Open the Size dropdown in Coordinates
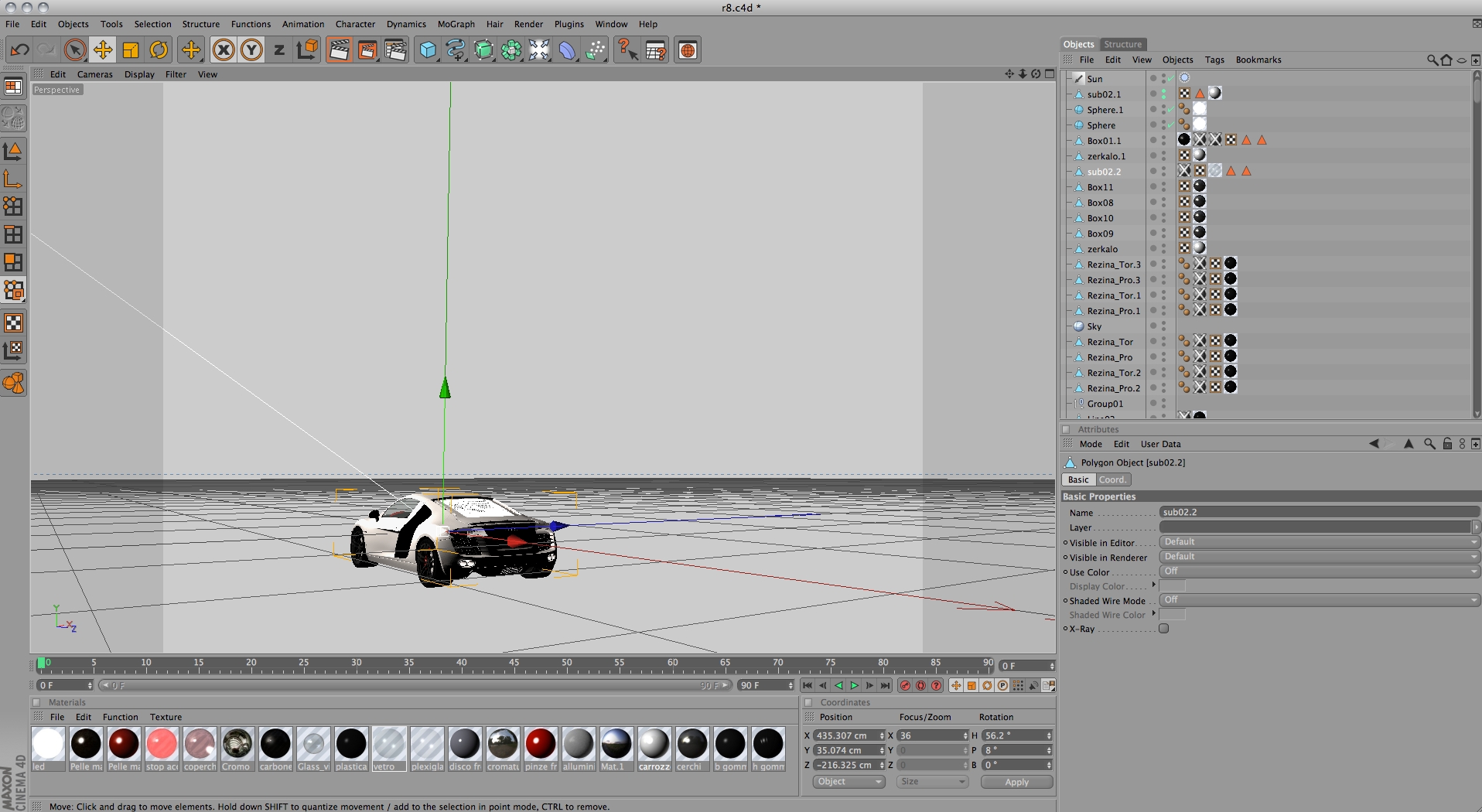This screenshot has height=812, width=1482. (933, 782)
